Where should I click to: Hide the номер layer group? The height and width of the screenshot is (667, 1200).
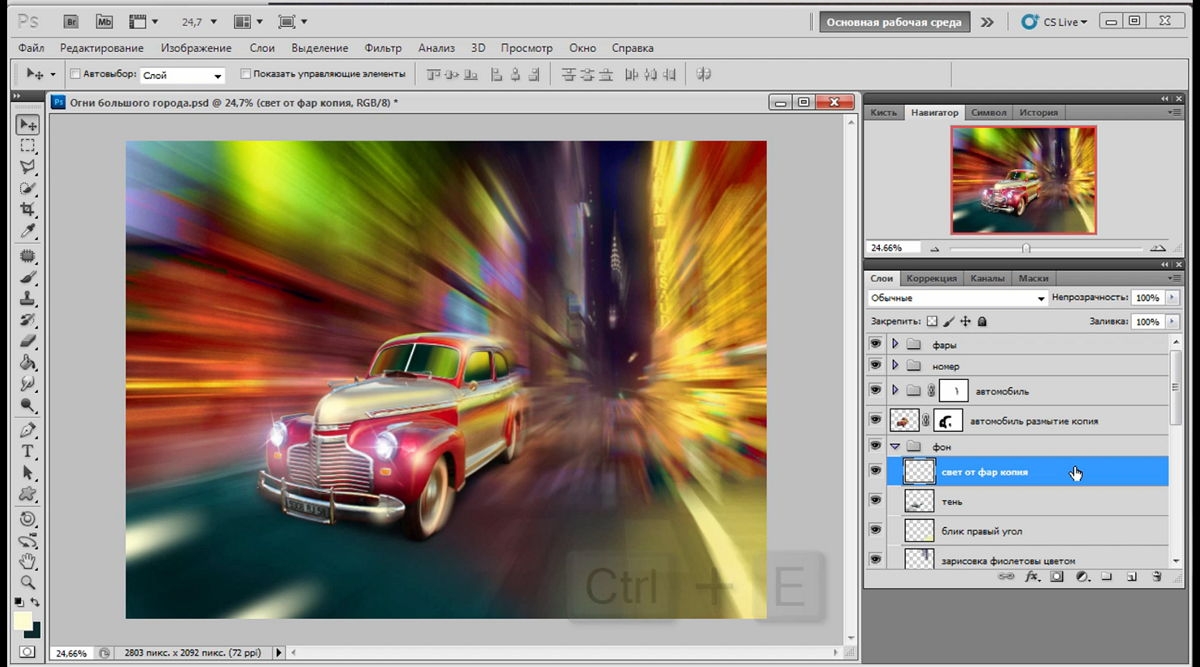pyautogui.click(x=876, y=366)
